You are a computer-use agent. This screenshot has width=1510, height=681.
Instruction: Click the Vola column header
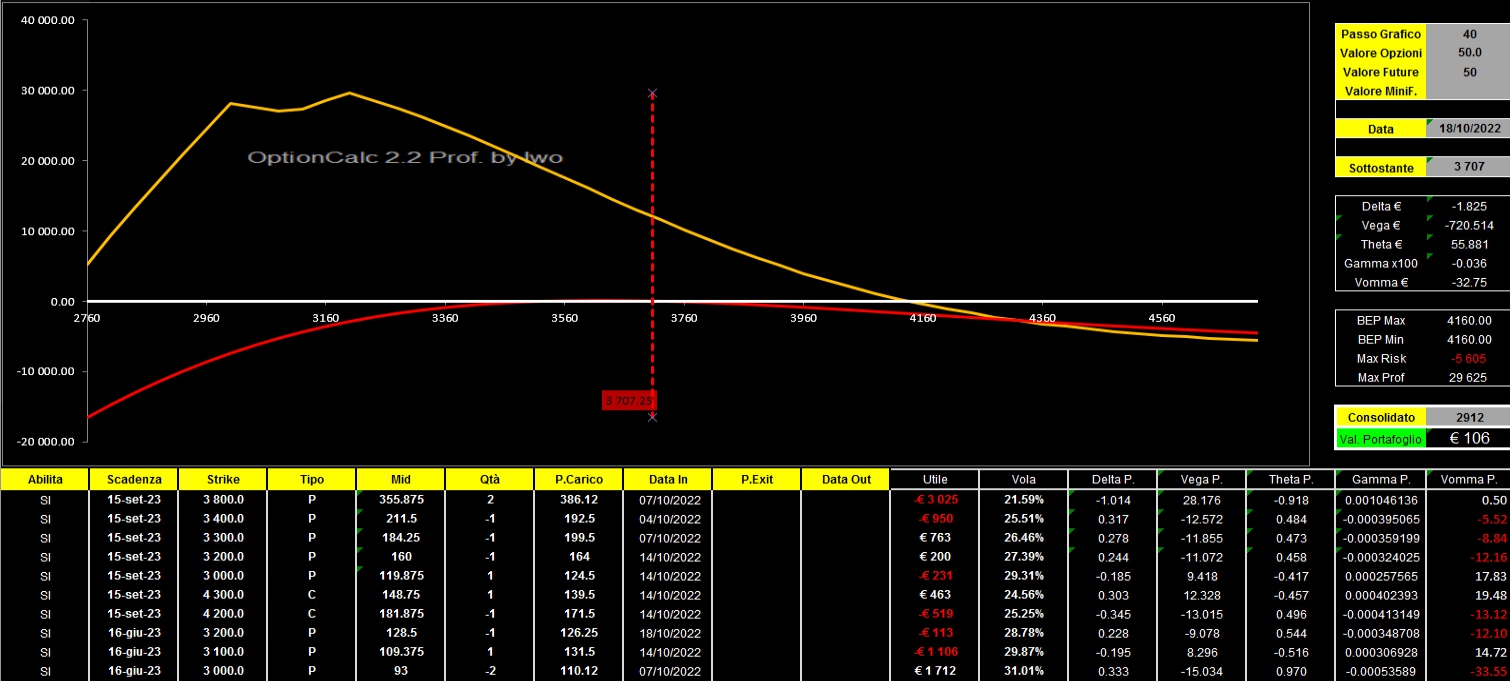coord(1024,479)
